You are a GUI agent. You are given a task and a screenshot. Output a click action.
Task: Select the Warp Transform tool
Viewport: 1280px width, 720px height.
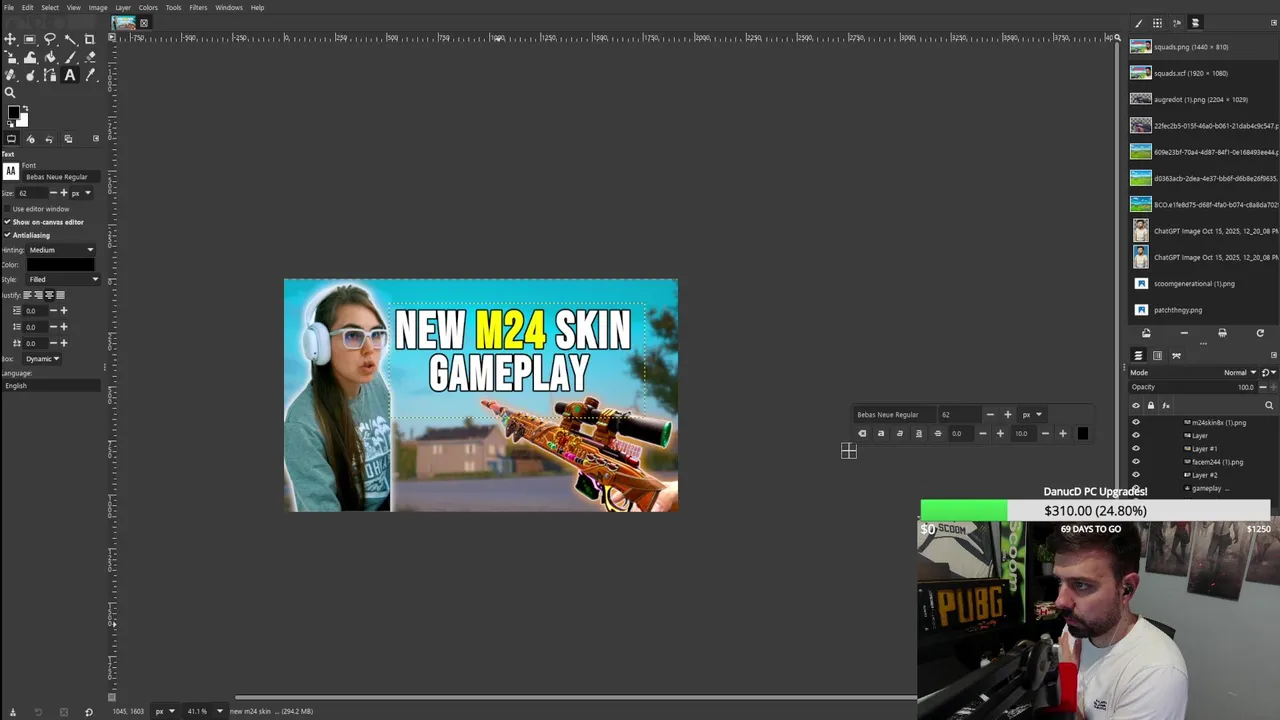click(x=30, y=57)
